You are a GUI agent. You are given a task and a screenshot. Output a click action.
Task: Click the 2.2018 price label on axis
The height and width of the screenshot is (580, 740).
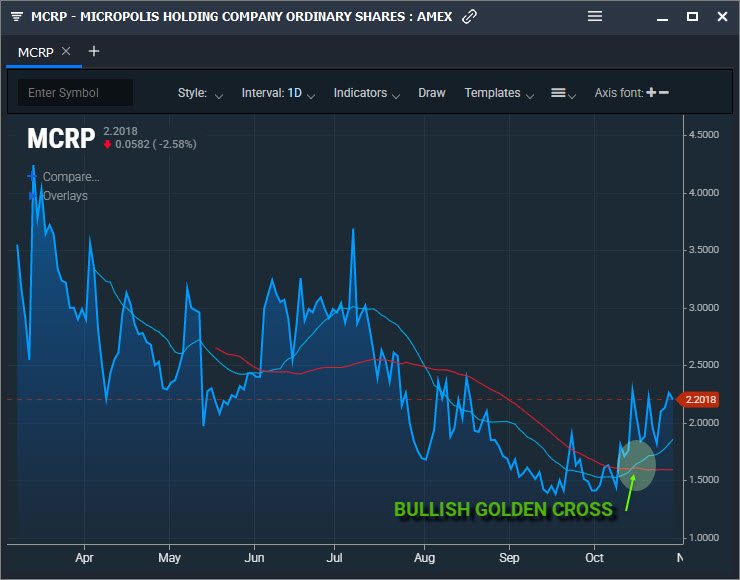coord(700,400)
